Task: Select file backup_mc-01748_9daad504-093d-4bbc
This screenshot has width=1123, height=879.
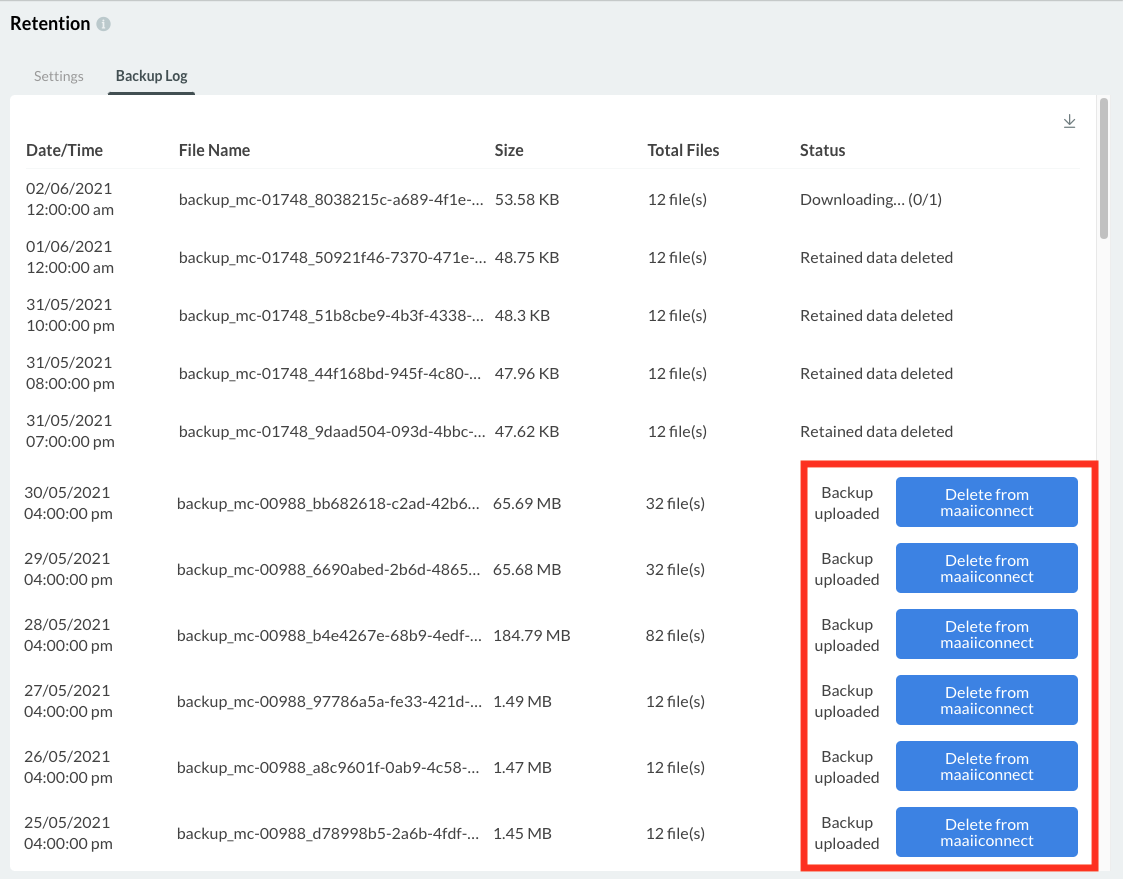Action: pyautogui.click(x=332, y=432)
